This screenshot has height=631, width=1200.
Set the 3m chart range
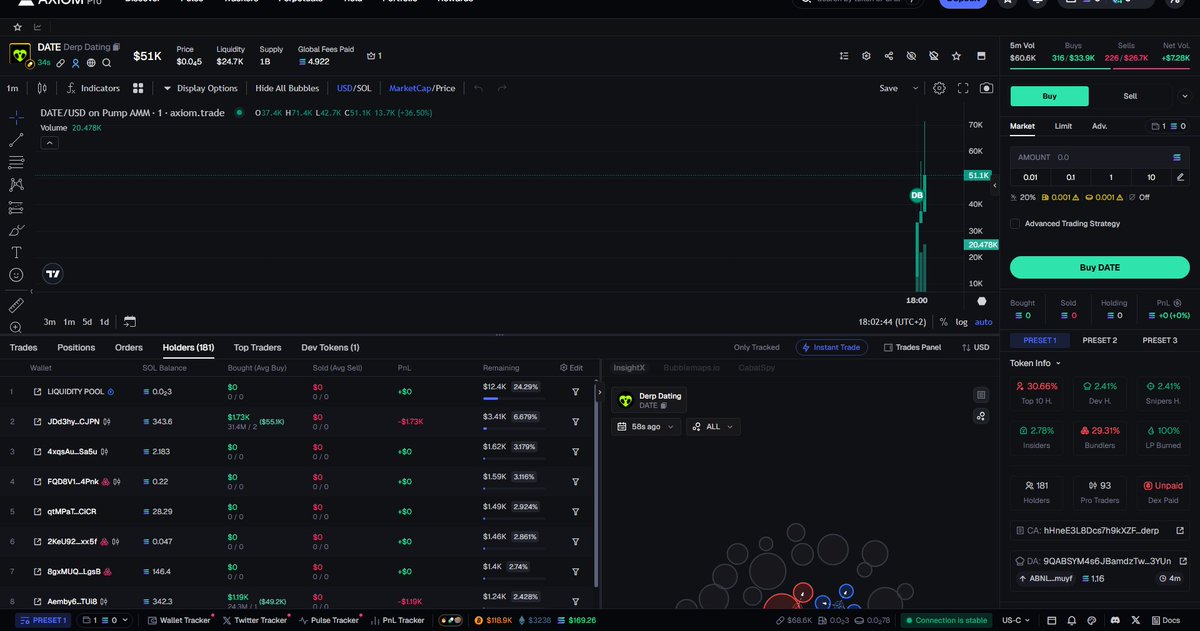point(49,322)
